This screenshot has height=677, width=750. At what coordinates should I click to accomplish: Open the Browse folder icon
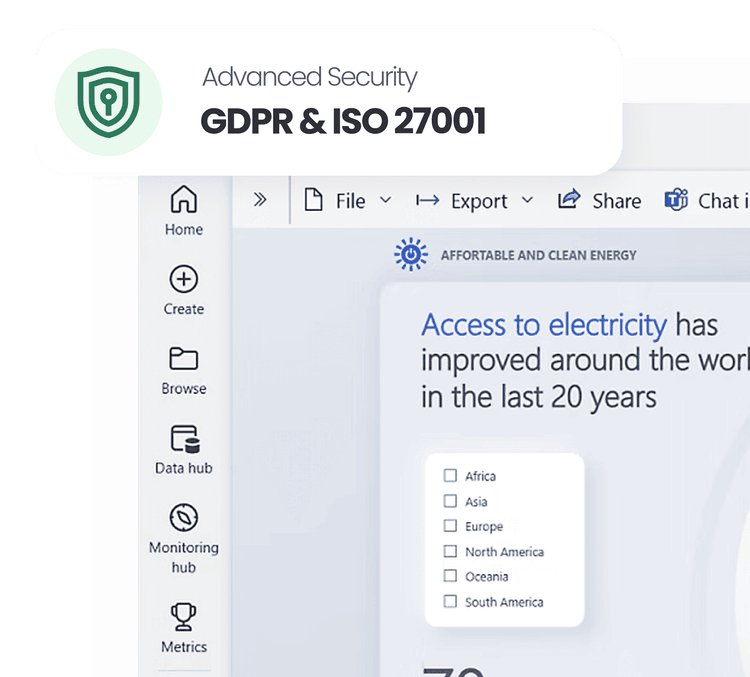[184, 359]
